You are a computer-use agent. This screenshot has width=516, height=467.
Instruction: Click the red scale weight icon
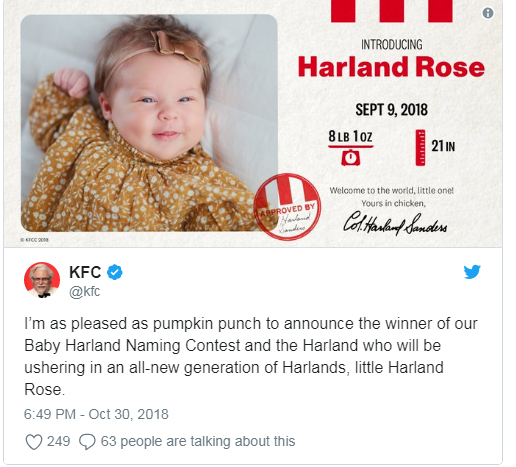tap(351, 157)
